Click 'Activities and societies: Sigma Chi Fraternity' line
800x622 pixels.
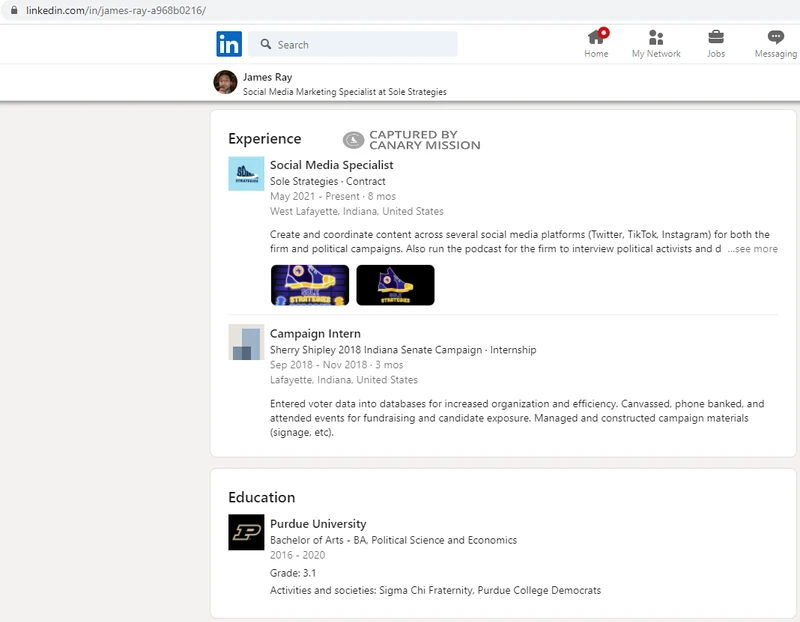[435, 590]
